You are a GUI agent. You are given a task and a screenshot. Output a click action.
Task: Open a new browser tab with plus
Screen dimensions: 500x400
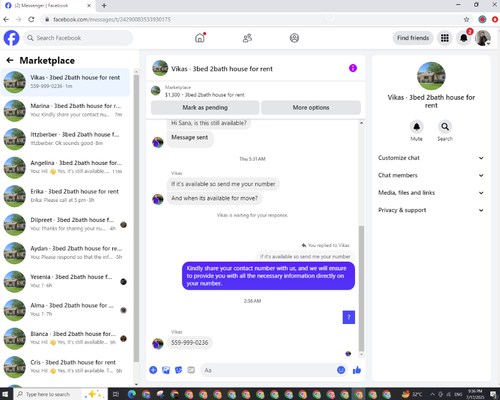pos(104,5)
